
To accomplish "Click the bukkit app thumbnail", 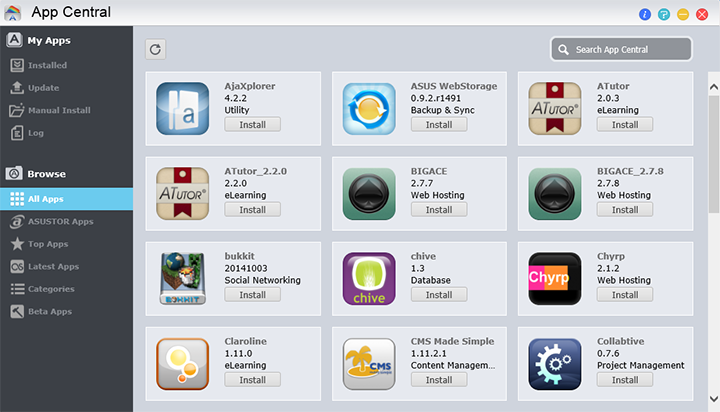I will (x=182, y=278).
